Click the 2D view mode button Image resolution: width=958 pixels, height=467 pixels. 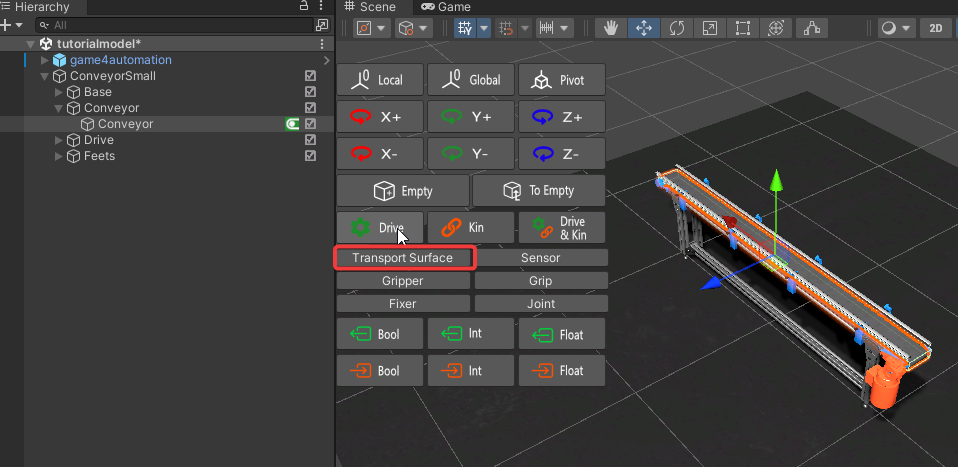(936, 29)
